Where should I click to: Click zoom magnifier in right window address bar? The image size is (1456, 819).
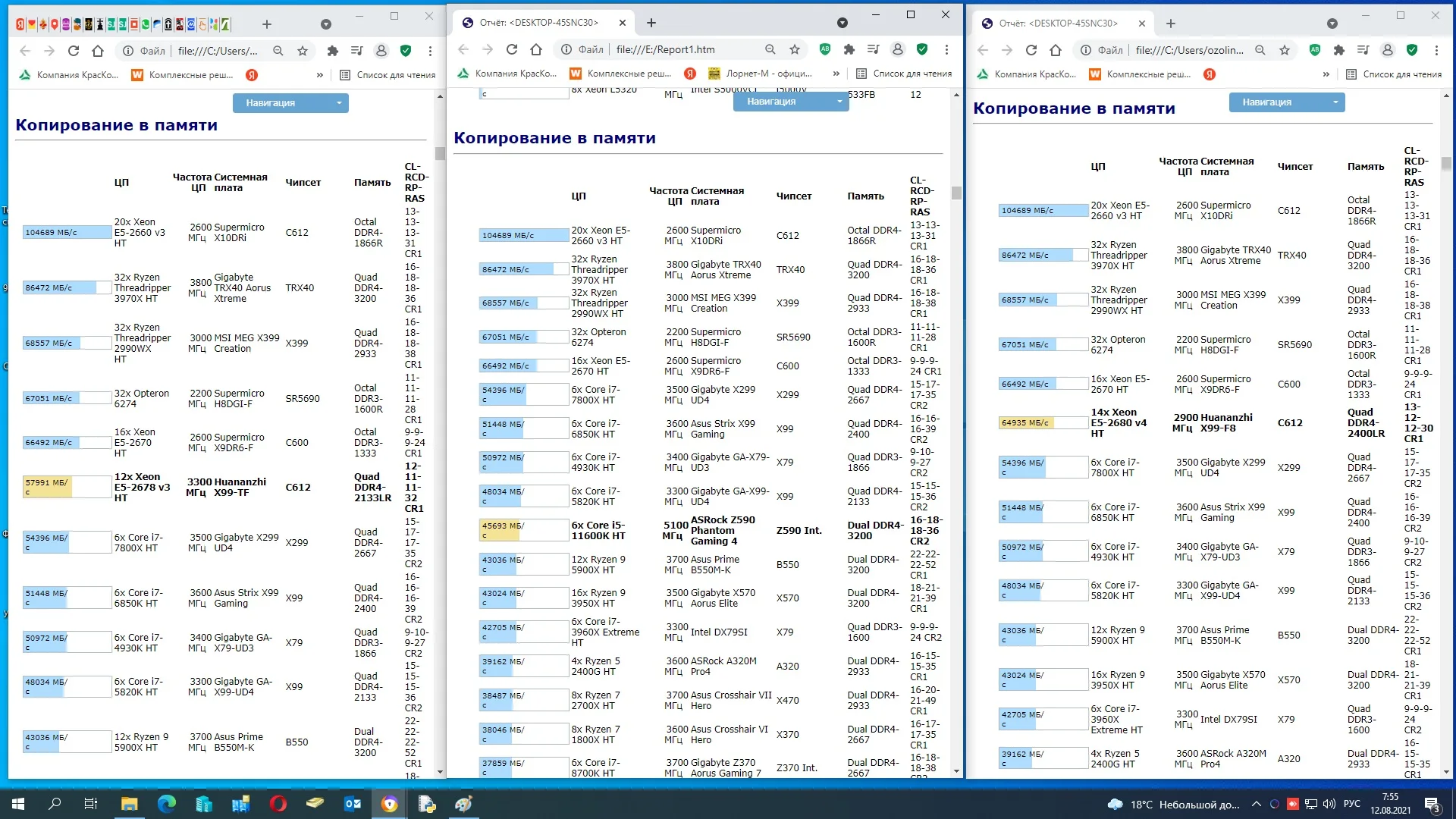coord(1260,50)
